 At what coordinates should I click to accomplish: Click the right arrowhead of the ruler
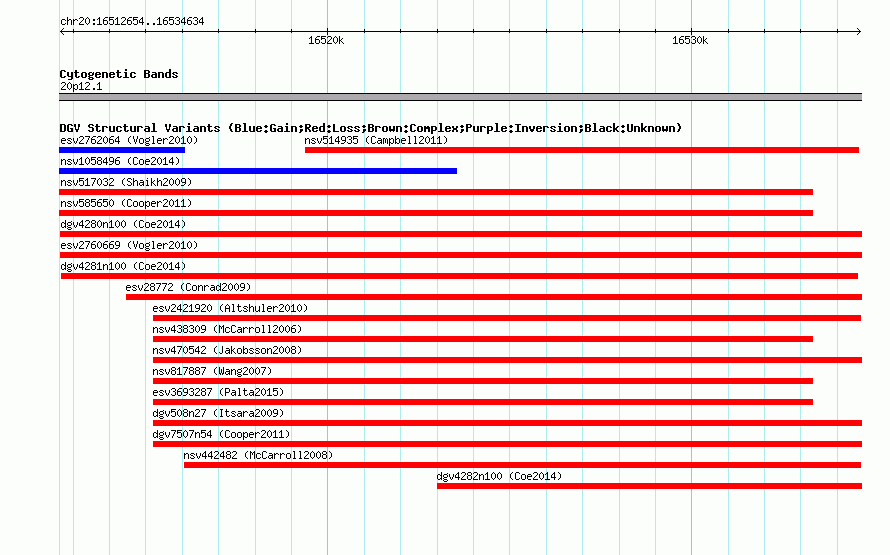tap(859, 32)
